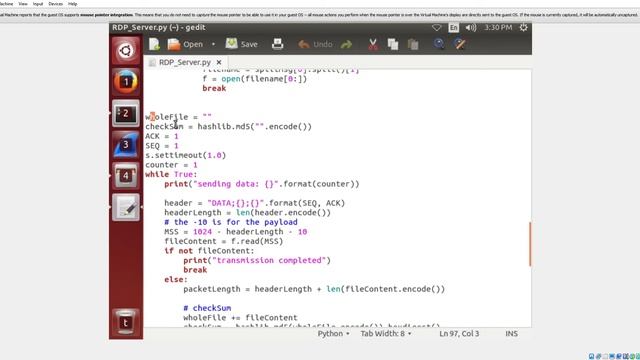Change the Python syntax highlighting mode
This screenshot has width=640, height=360.
point(333,333)
